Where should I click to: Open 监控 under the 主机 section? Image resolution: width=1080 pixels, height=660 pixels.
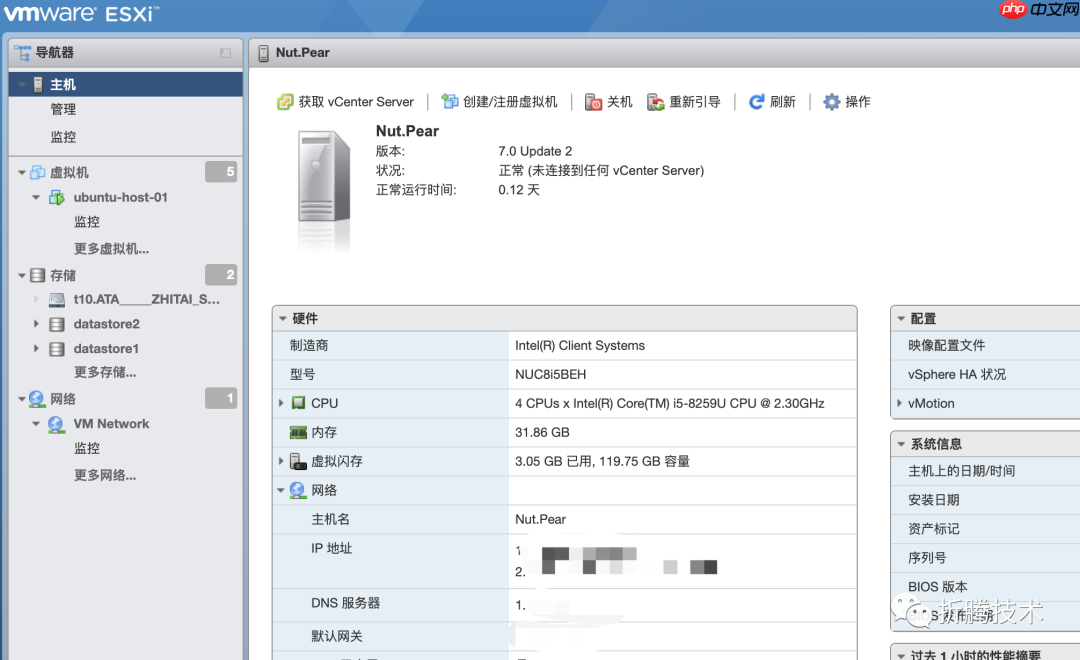[x=64, y=137]
